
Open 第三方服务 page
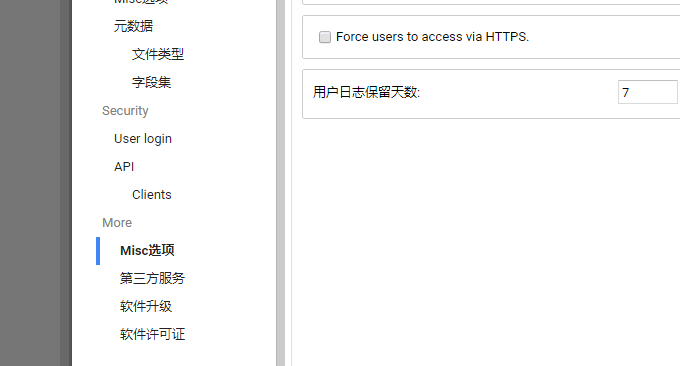tap(152, 278)
